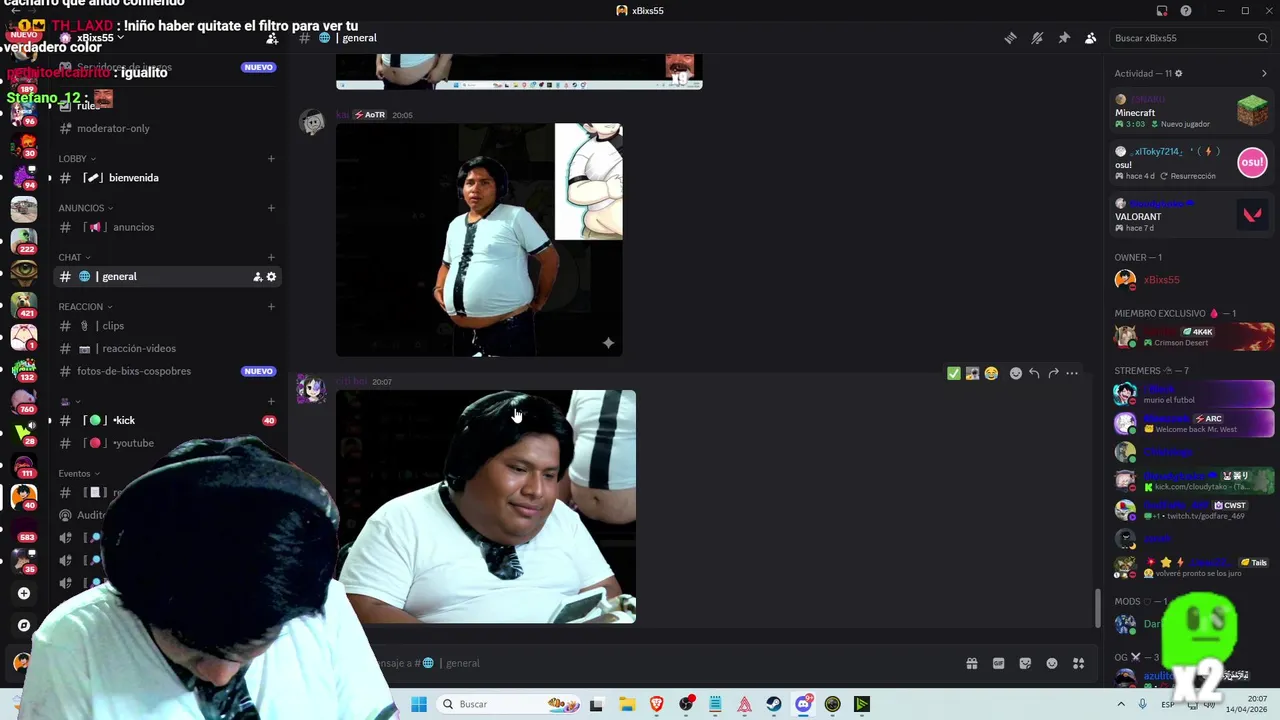Open the Threads panel icon
Viewport: 1280px width, 720px height.
[1010, 38]
